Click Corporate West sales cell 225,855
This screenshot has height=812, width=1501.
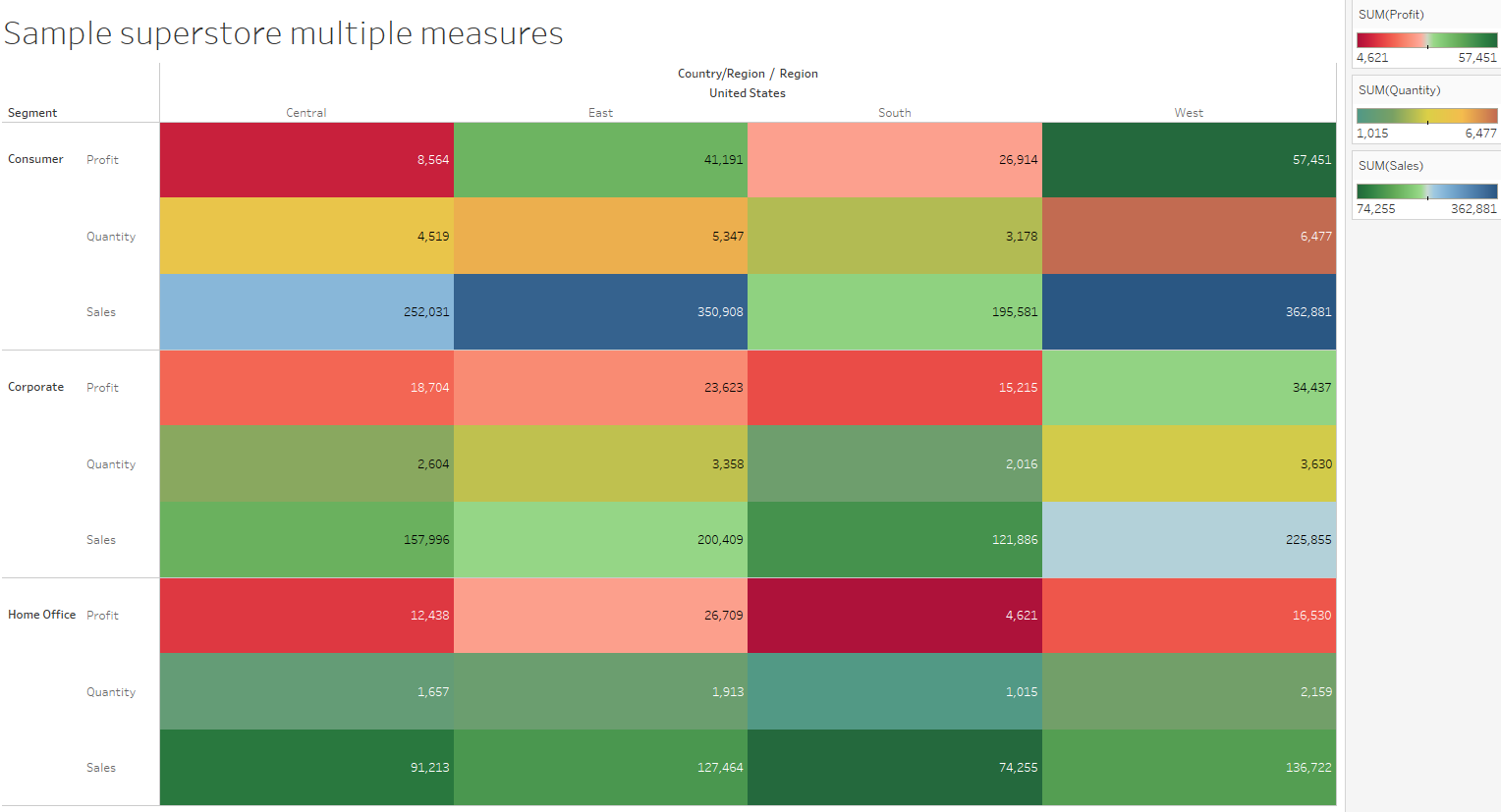(1189, 540)
